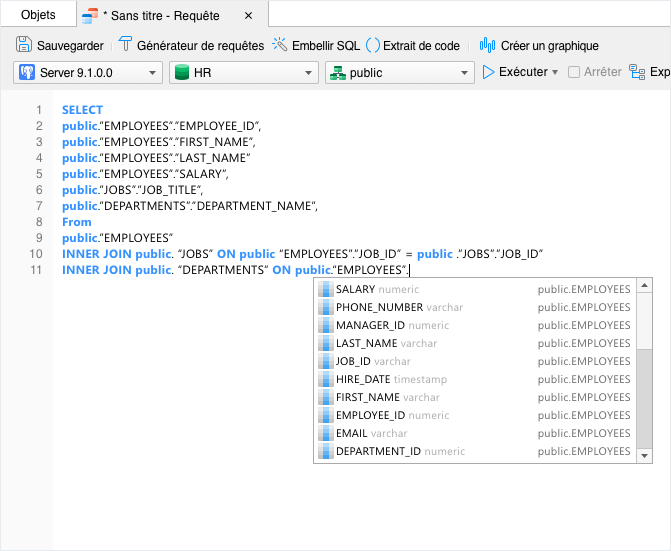Click "JOB_TITLE" on line 6
This screenshot has width=671, height=551.
point(169,190)
